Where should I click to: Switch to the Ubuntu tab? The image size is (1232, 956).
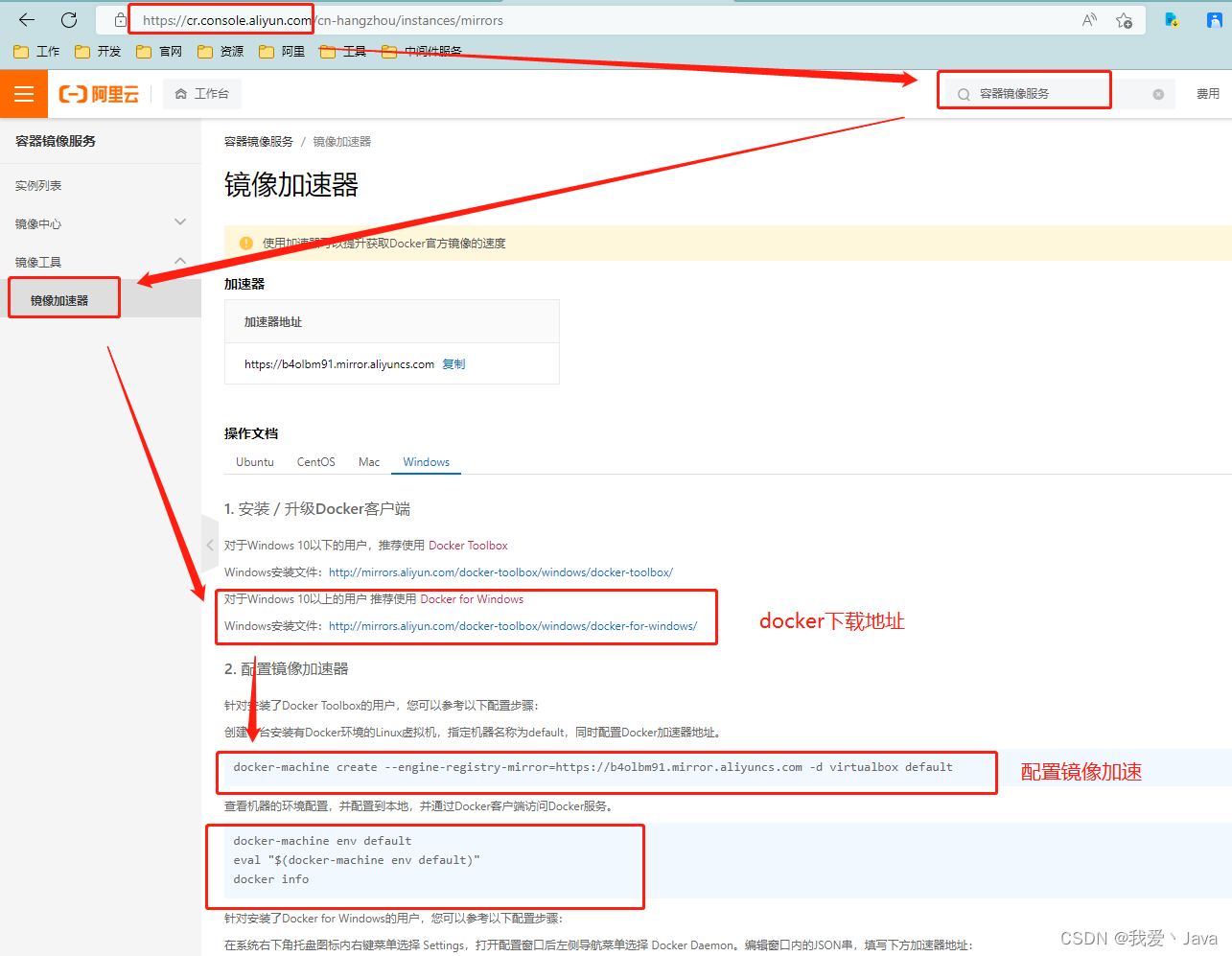pyautogui.click(x=255, y=462)
